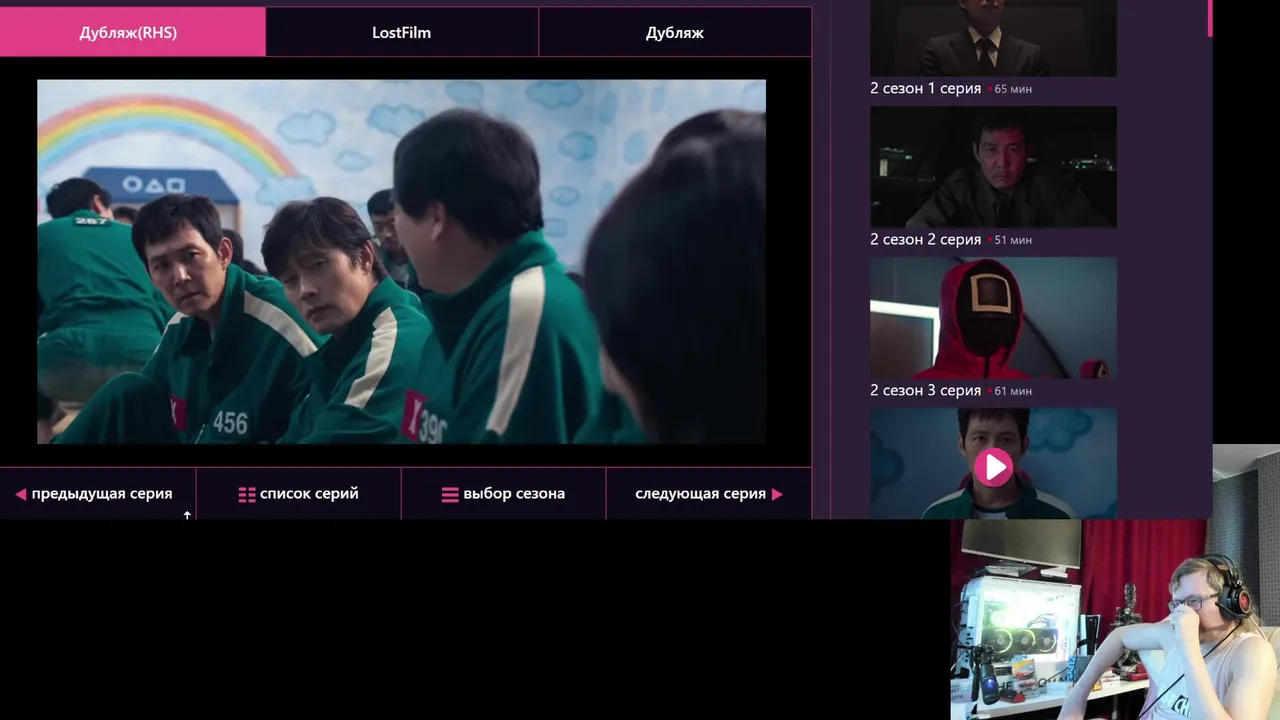Click the list icon beside выбор сезона
1280x720 pixels.
(450, 494)
